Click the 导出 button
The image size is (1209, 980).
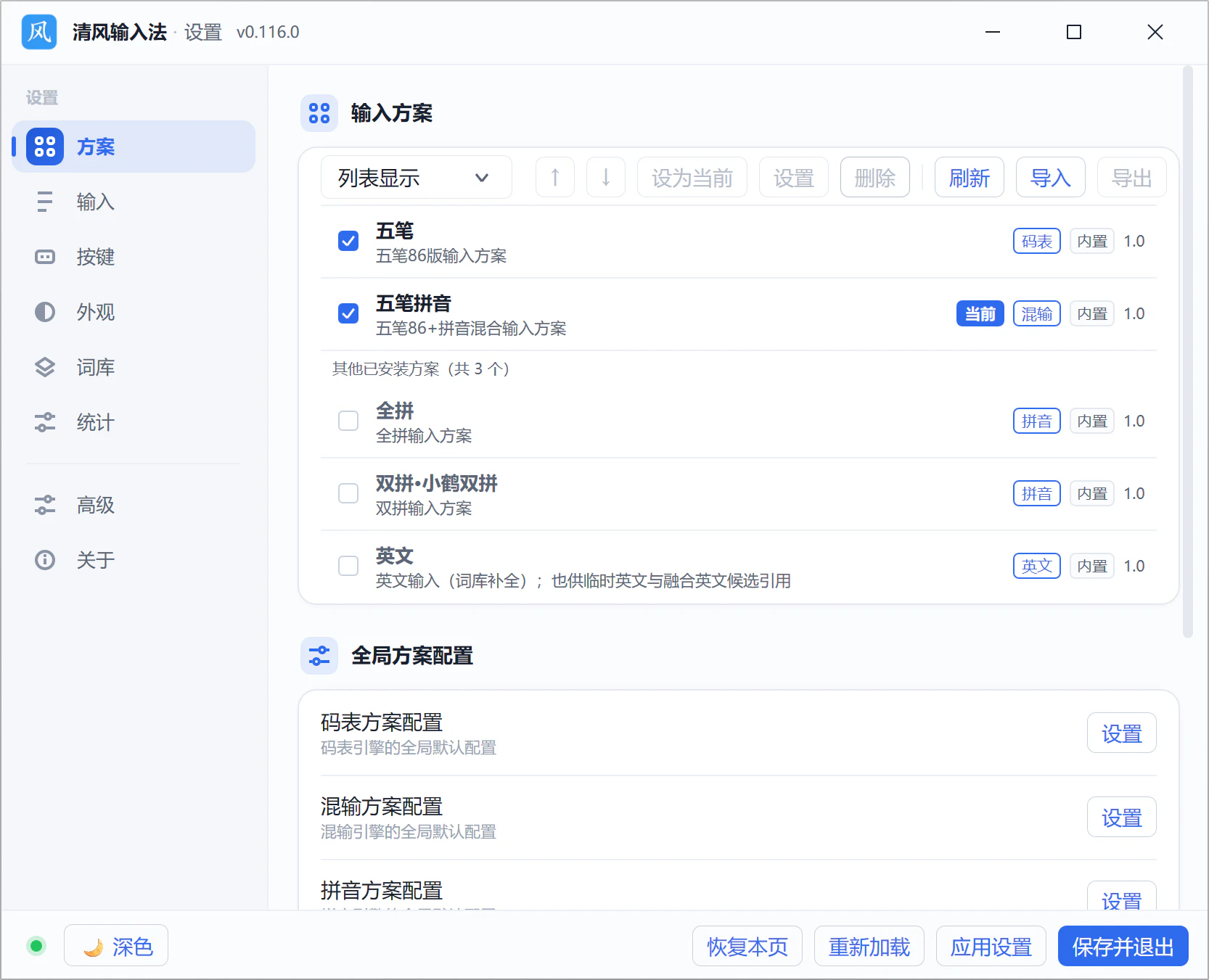click(x=1132, y=177)
